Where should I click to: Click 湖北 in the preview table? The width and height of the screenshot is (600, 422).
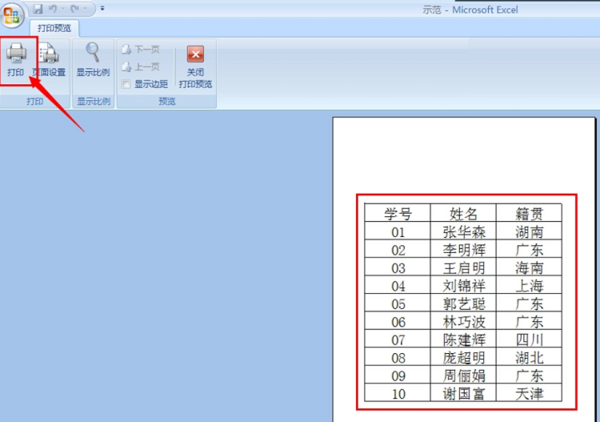pyautogui.click(x=529, y=357)
